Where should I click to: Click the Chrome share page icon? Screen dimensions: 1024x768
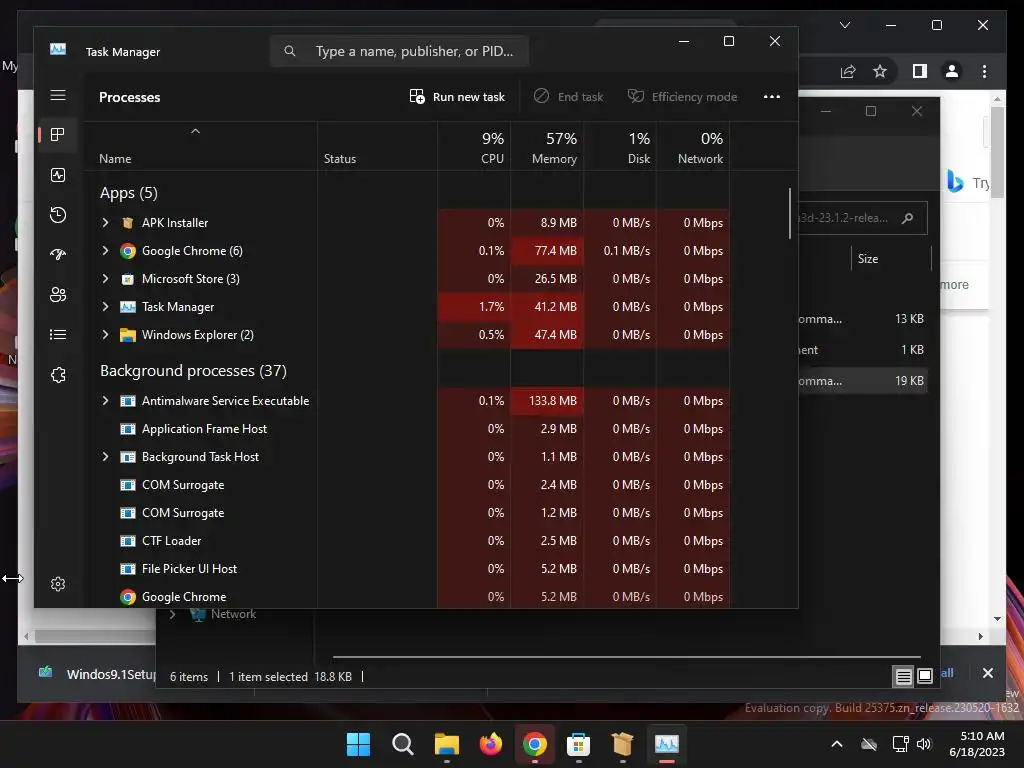point(848,71)
